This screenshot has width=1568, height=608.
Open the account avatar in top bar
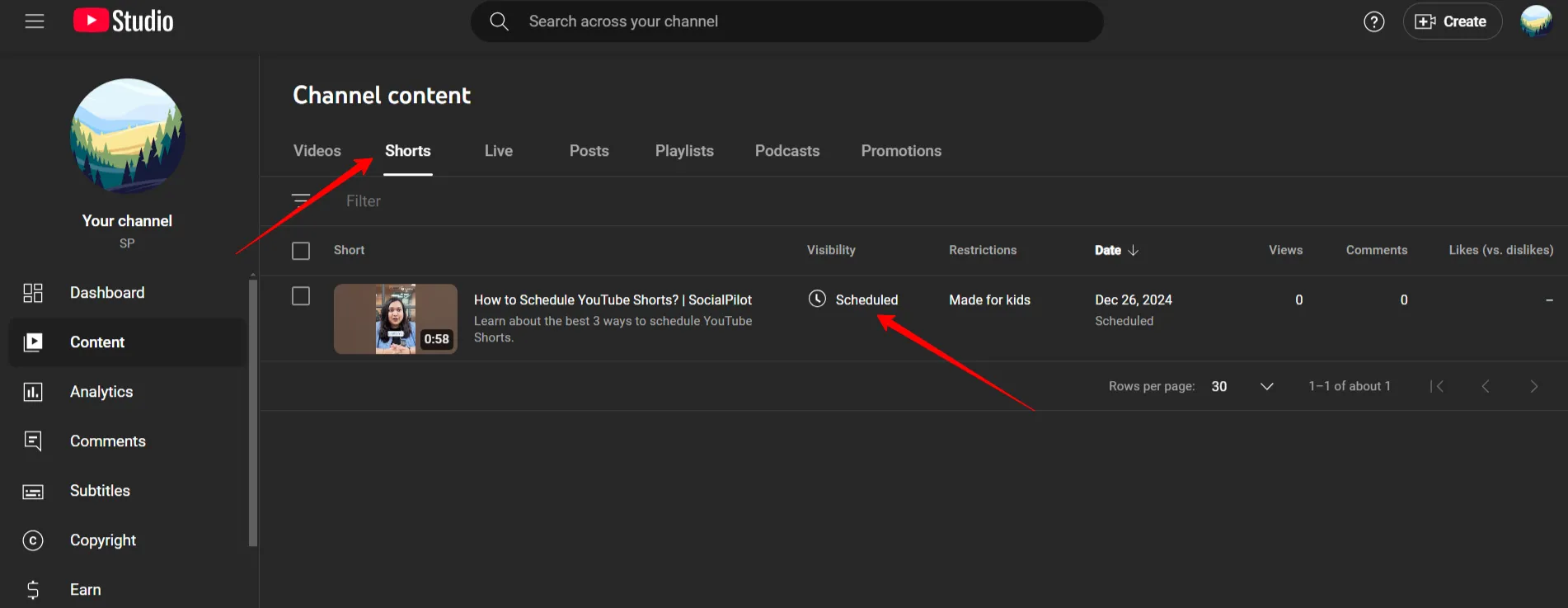tap(1536, 21)
